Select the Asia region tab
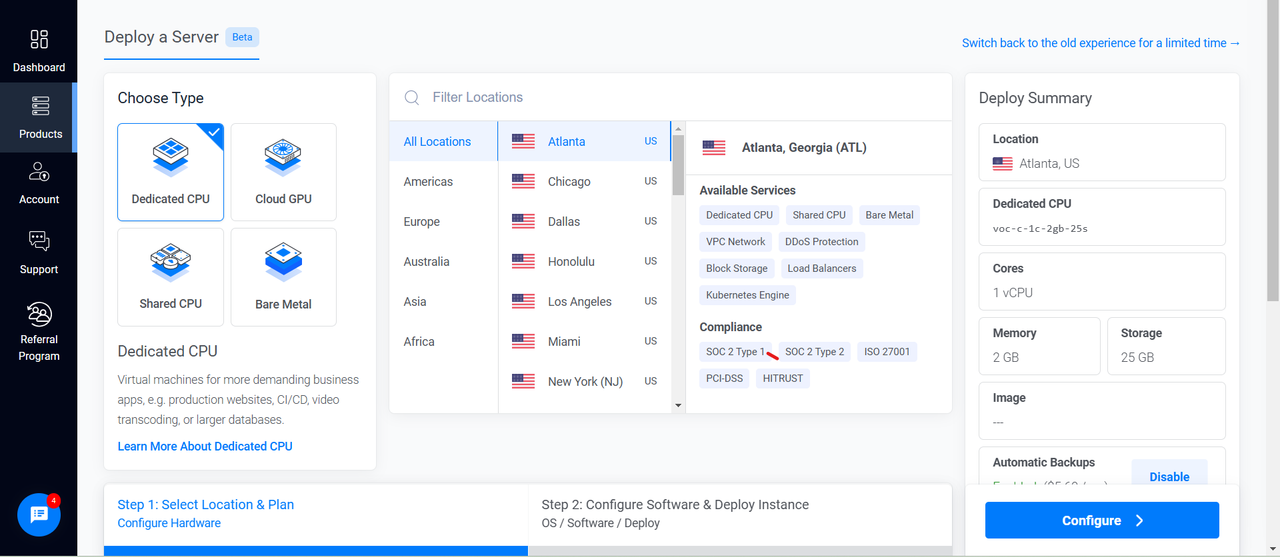Screen dimensions: 1280x557 (x=443, y=302)
